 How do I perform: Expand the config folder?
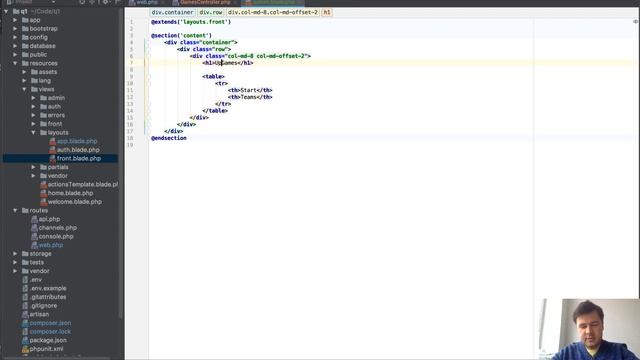click(15, 37)
